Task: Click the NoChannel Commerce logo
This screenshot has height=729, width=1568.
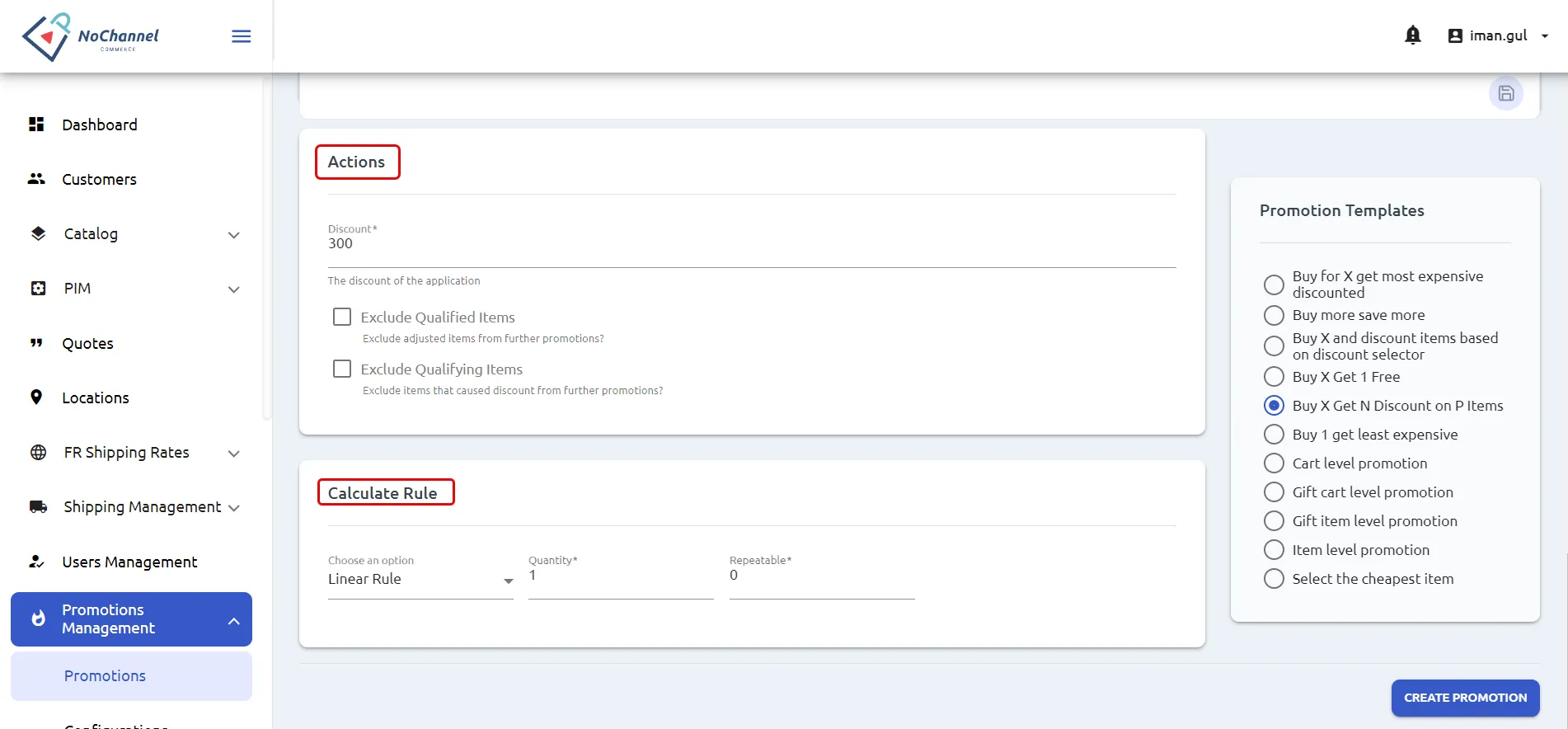Action: coord(90,36)
